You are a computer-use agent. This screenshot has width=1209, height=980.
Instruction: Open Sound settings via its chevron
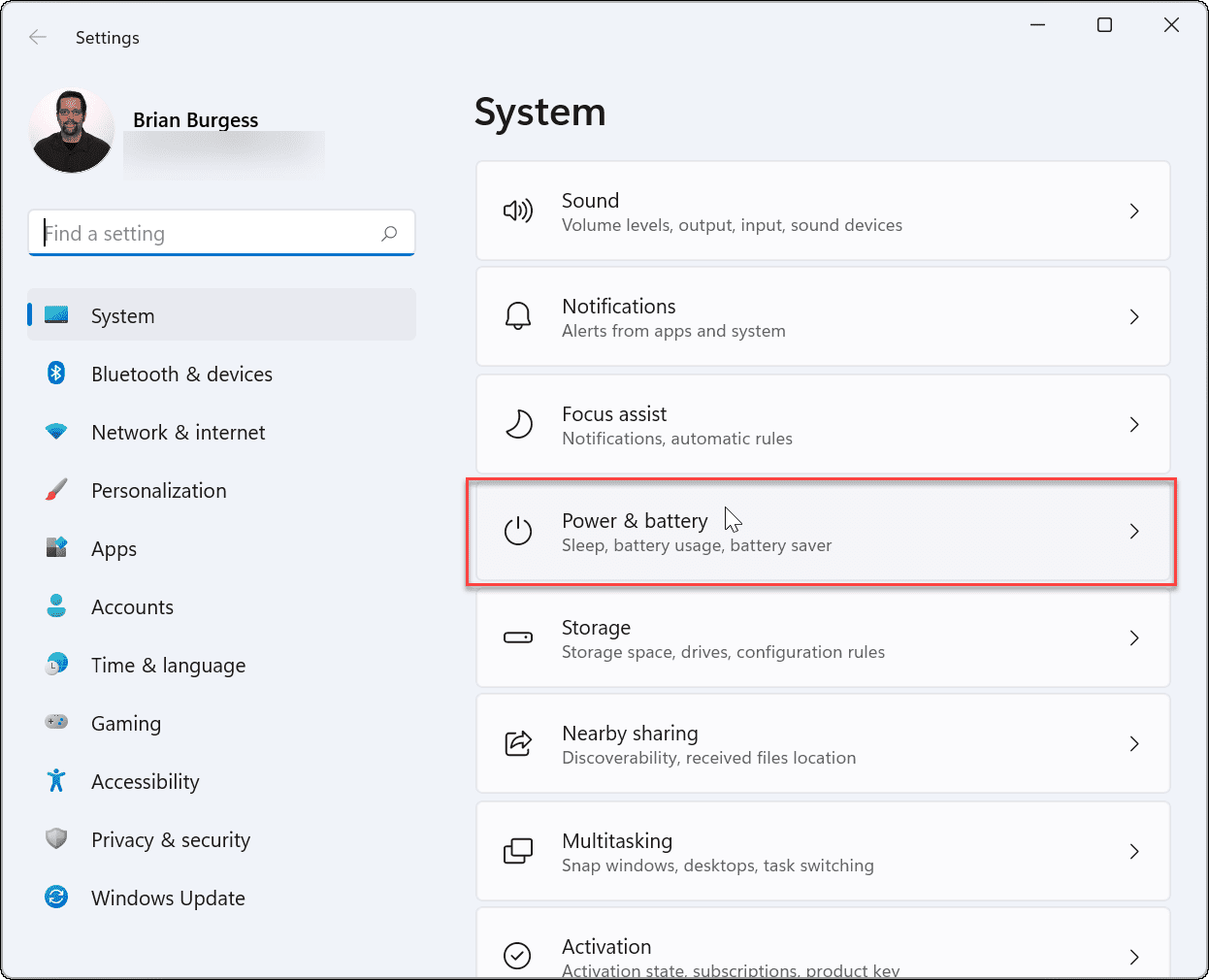1133,211
